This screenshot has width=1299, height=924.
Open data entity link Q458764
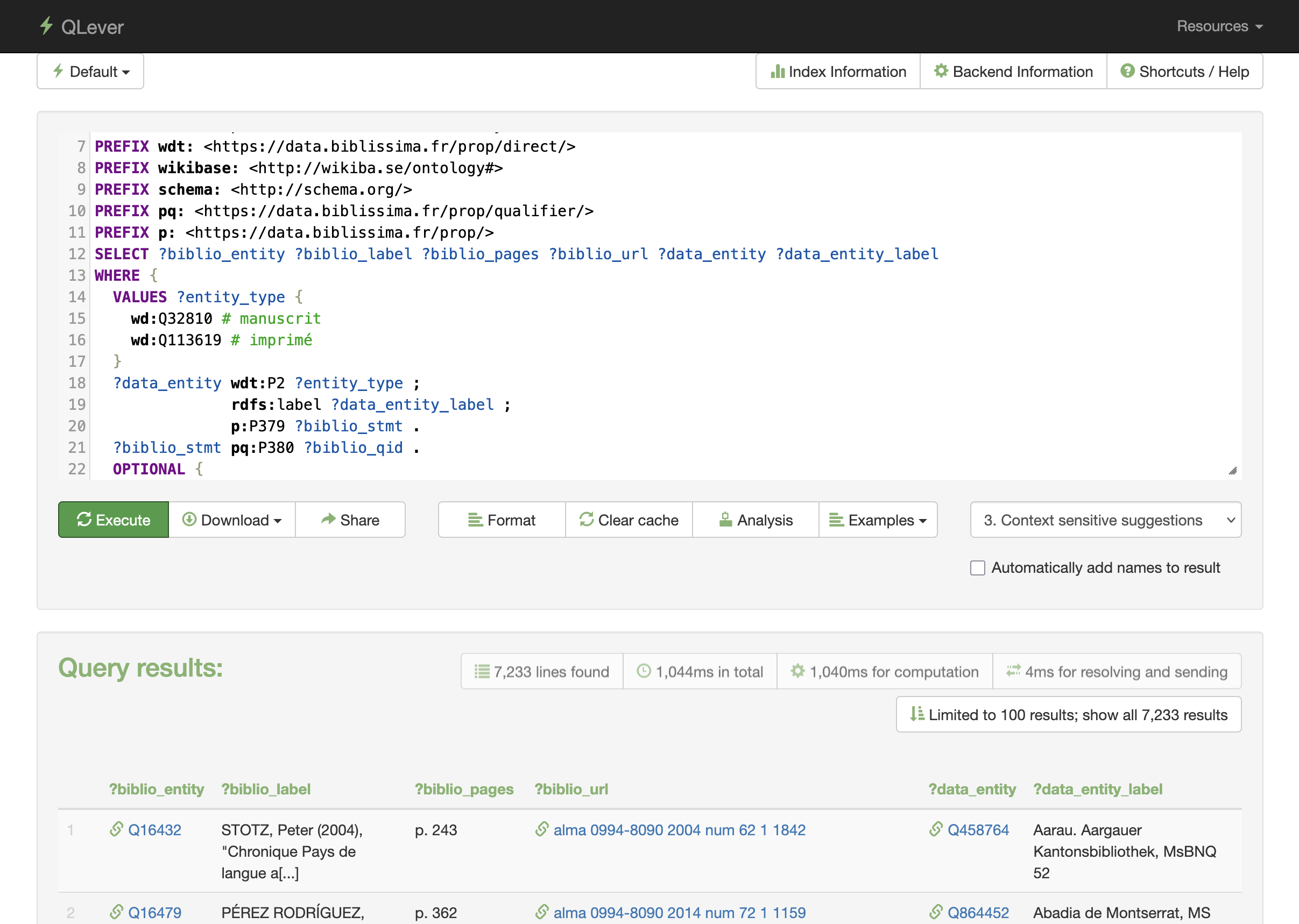point(977,829)
